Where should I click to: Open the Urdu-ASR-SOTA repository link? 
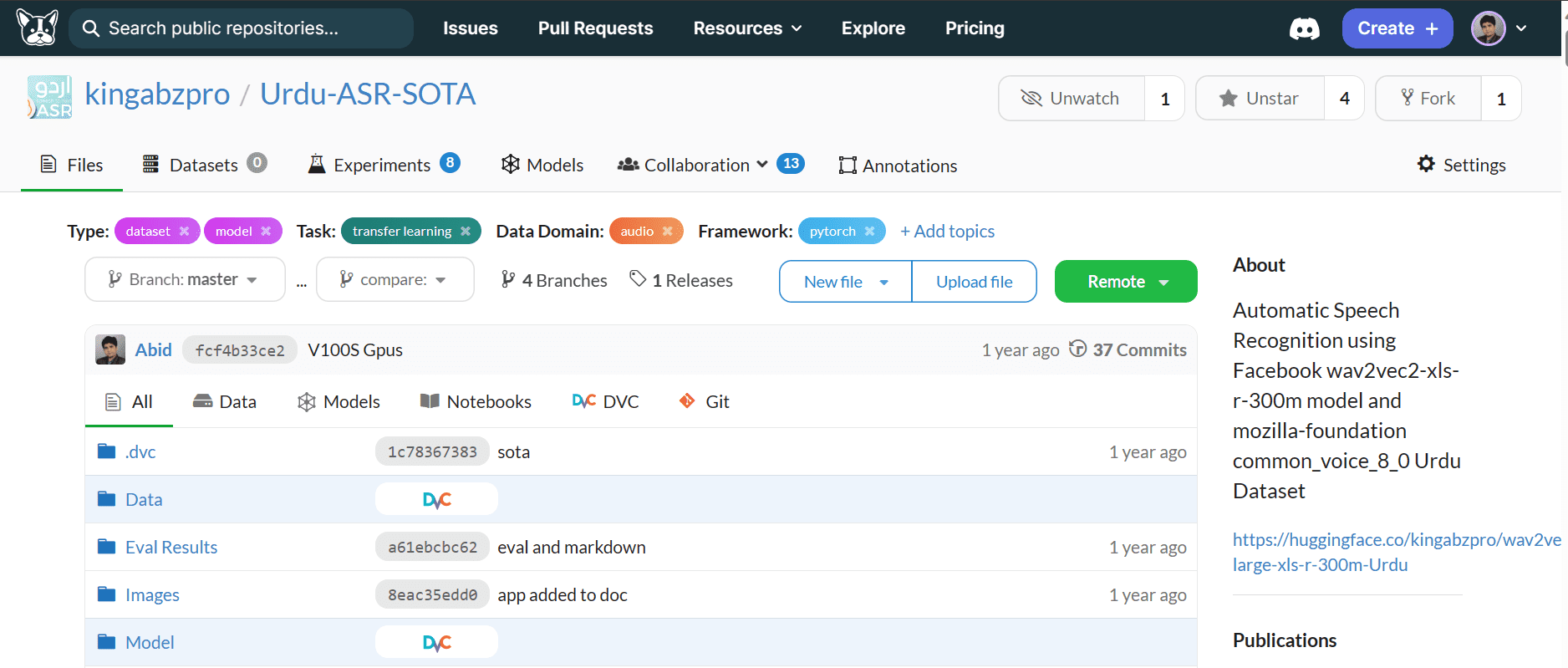tap(368, 94)
